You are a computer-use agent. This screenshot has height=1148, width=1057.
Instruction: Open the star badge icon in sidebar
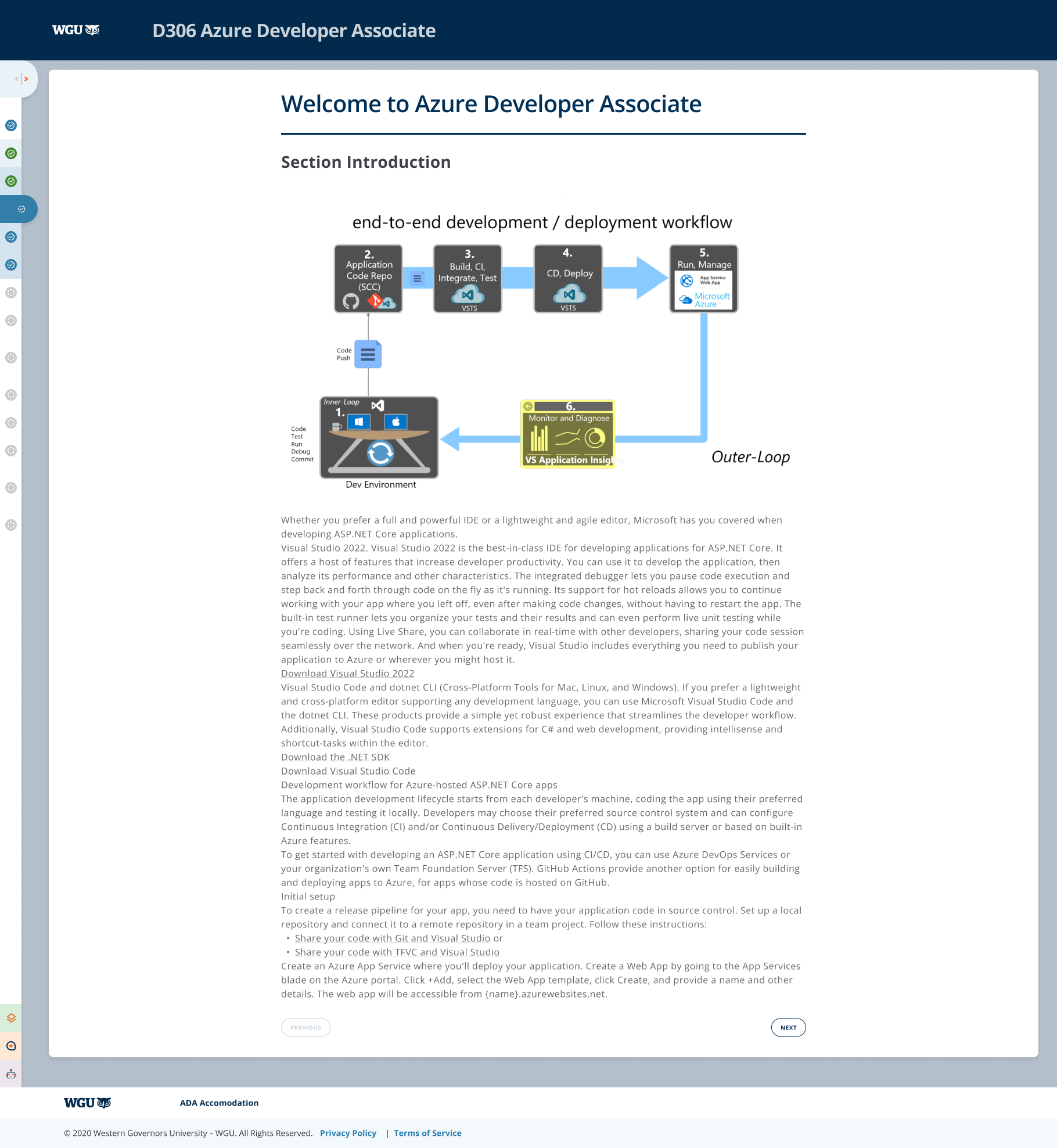coord(11,1046)
